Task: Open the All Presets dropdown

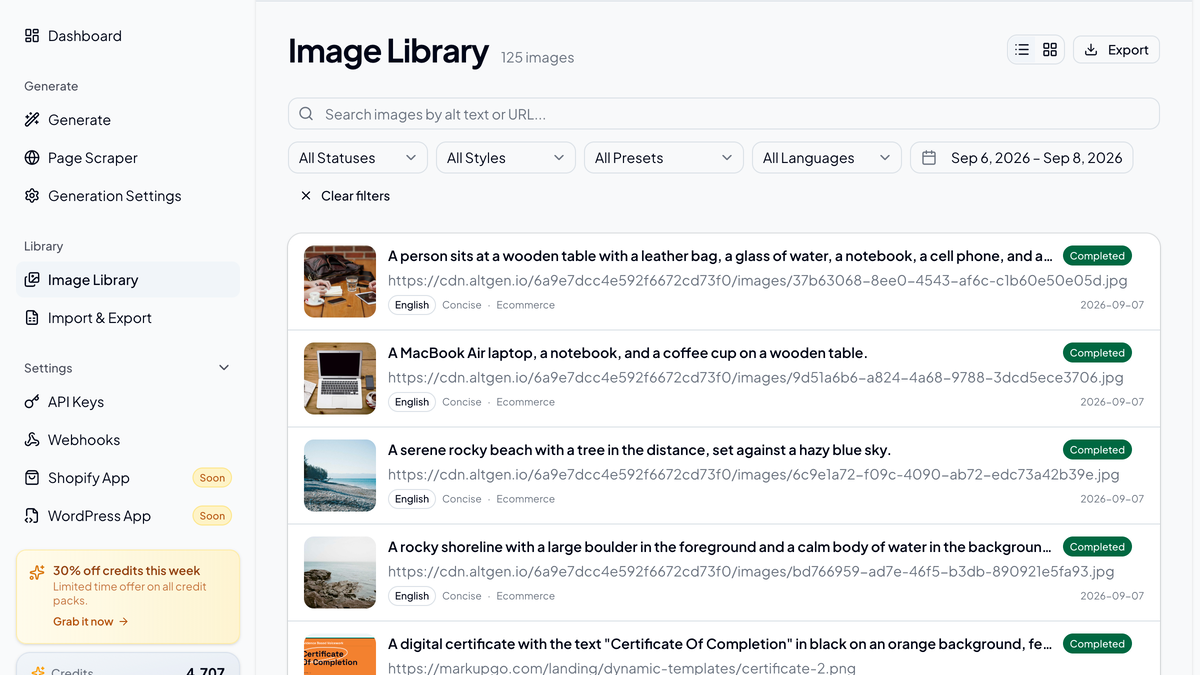Action: coord(664,158)
